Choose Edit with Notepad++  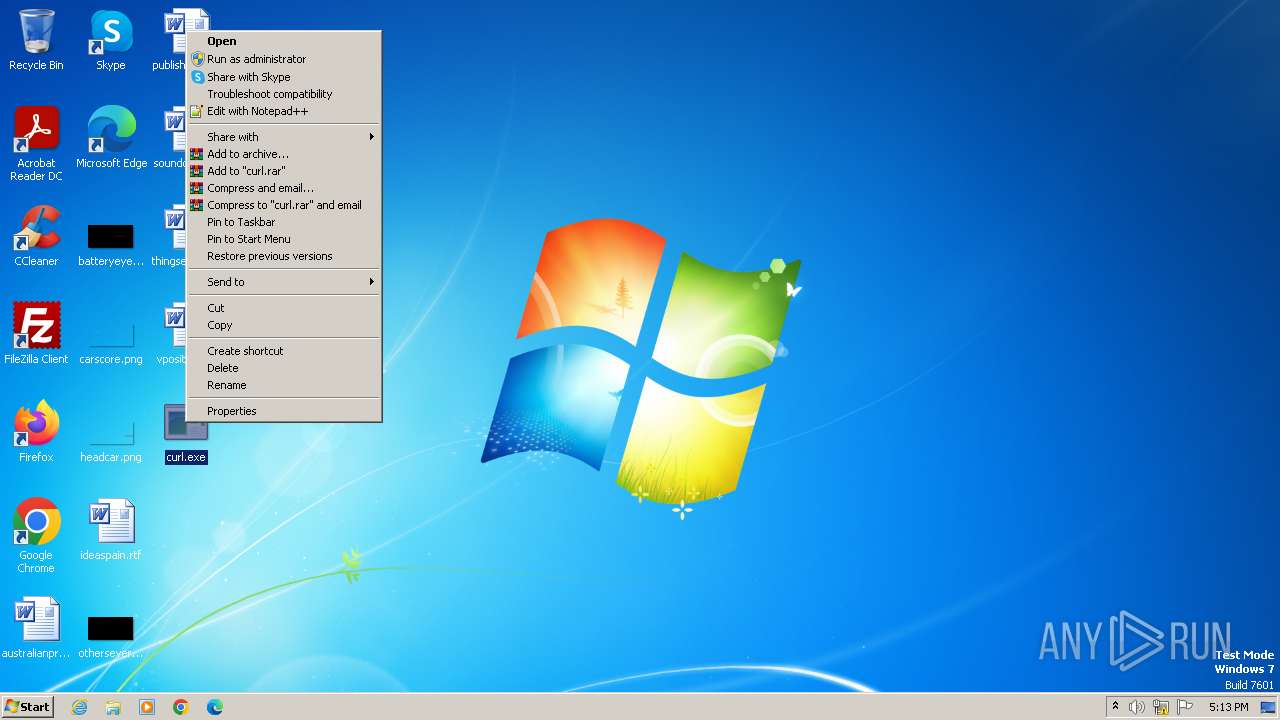(284, 111)
